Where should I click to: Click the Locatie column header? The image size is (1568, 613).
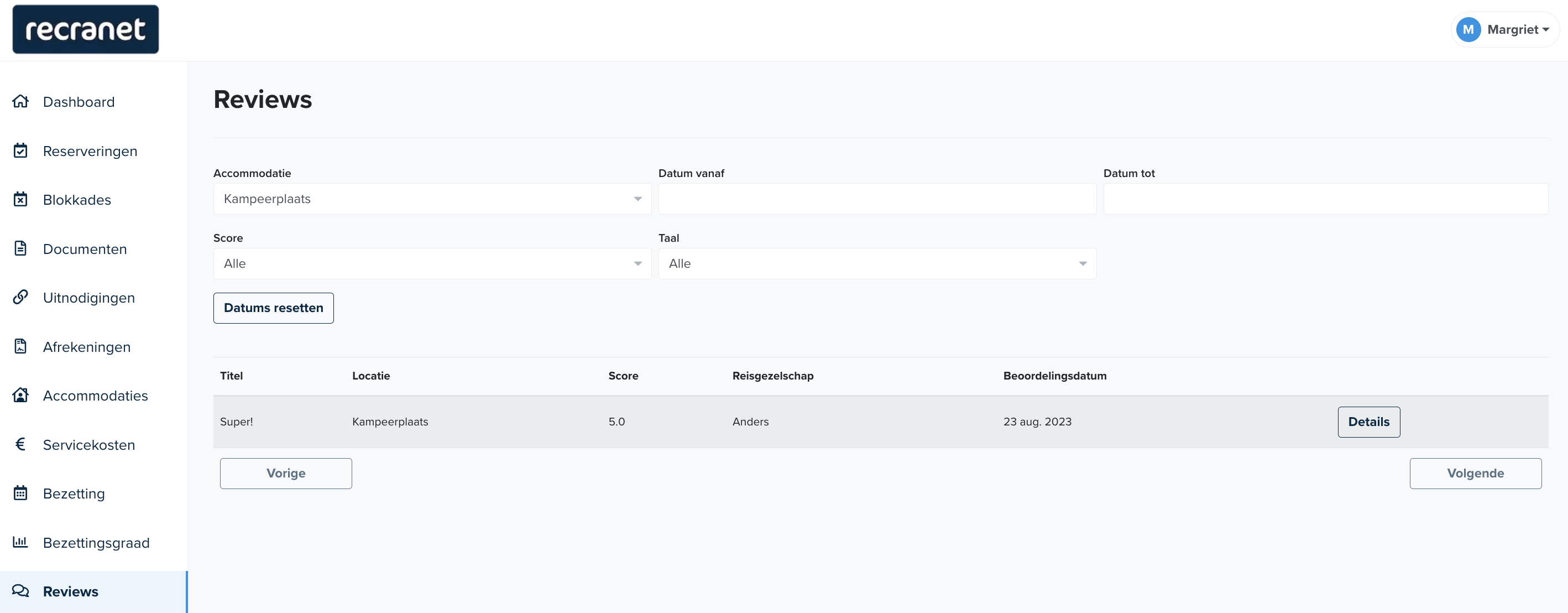pos(370,375)
